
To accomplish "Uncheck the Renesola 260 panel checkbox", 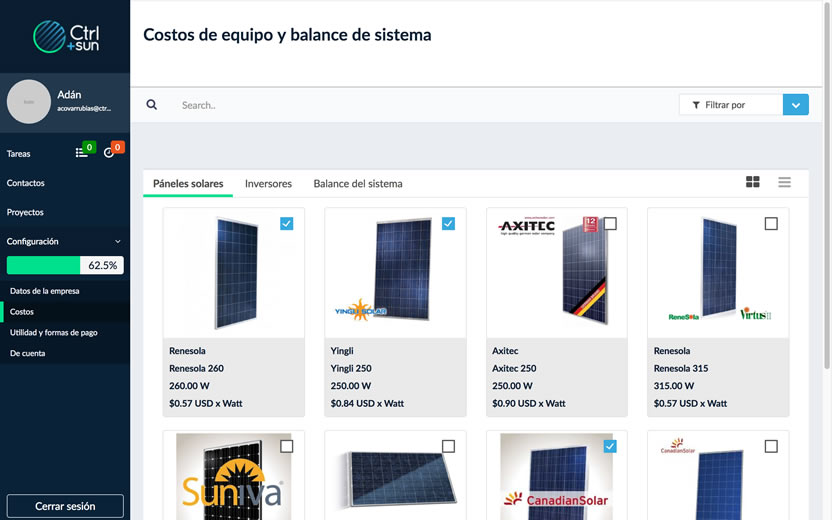I will coord(287,223).
